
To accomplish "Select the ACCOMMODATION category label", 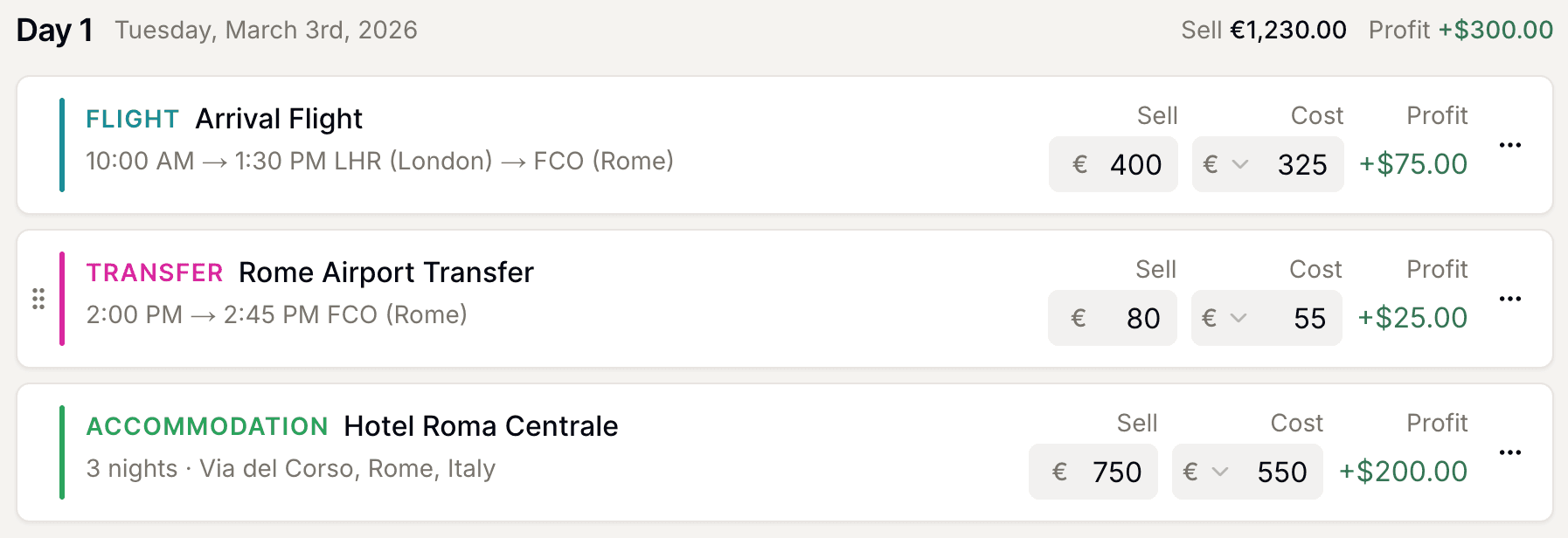I will tap(205, 426).
